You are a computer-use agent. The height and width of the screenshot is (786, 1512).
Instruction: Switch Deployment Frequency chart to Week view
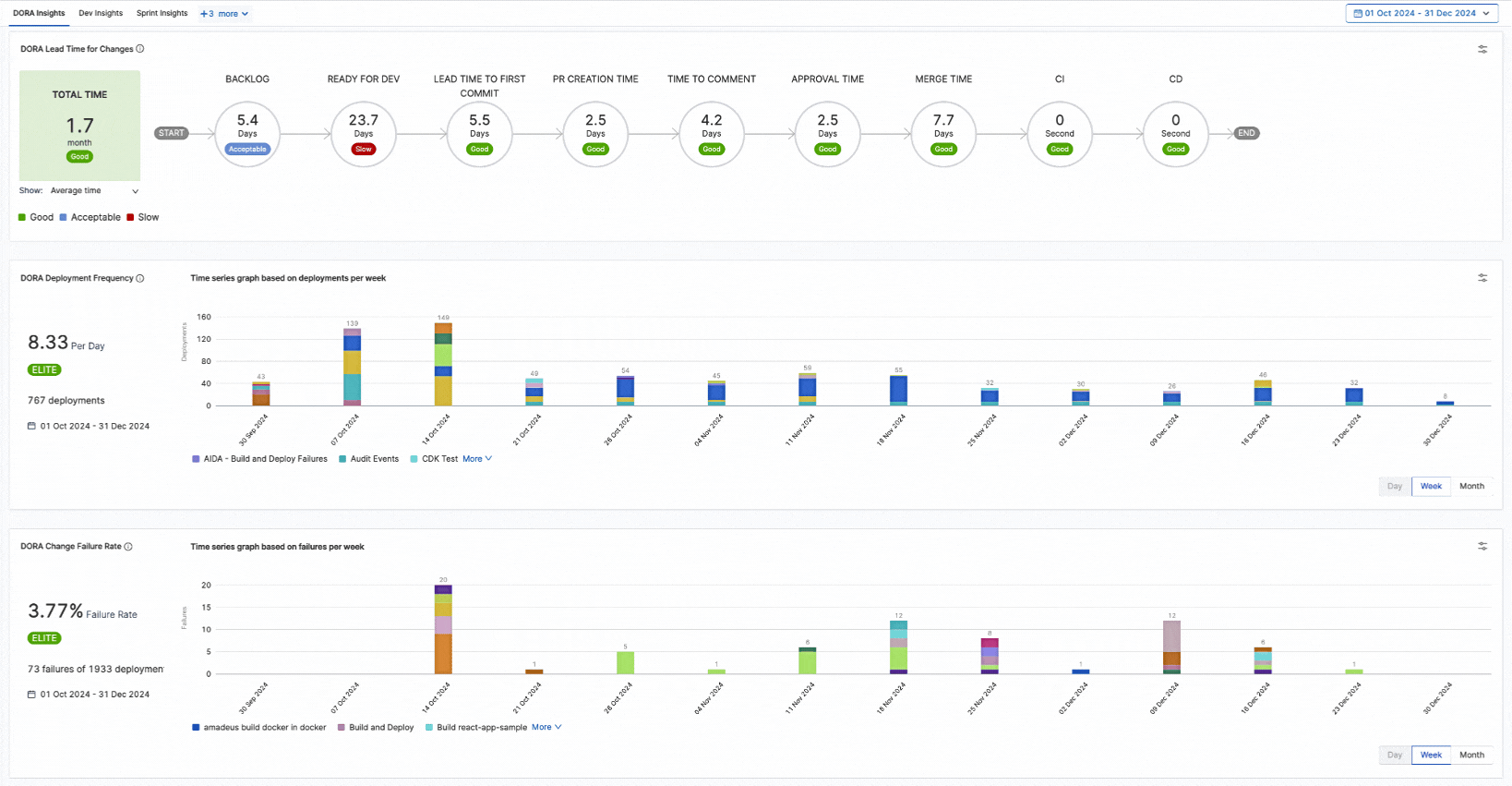[x=1431, y=487]
